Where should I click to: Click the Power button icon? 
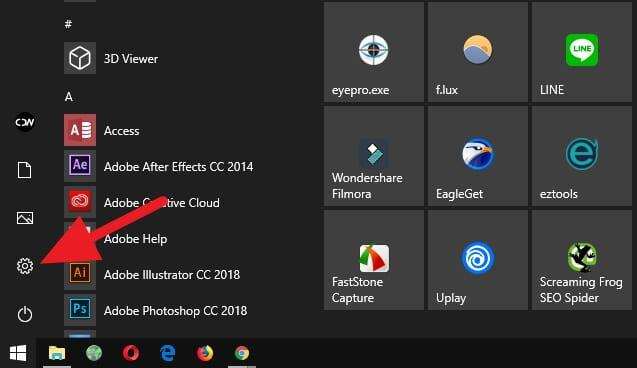(25, 314)
